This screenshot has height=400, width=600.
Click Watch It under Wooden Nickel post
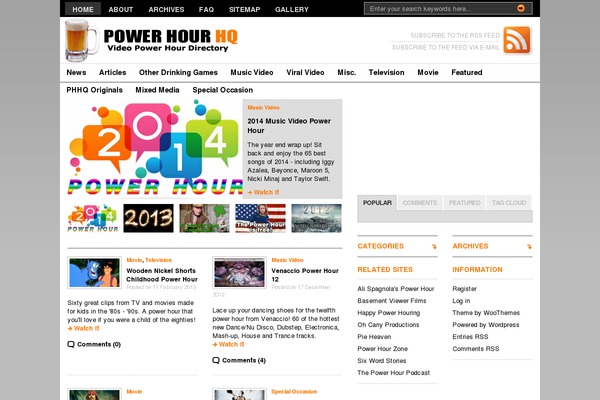83,328
